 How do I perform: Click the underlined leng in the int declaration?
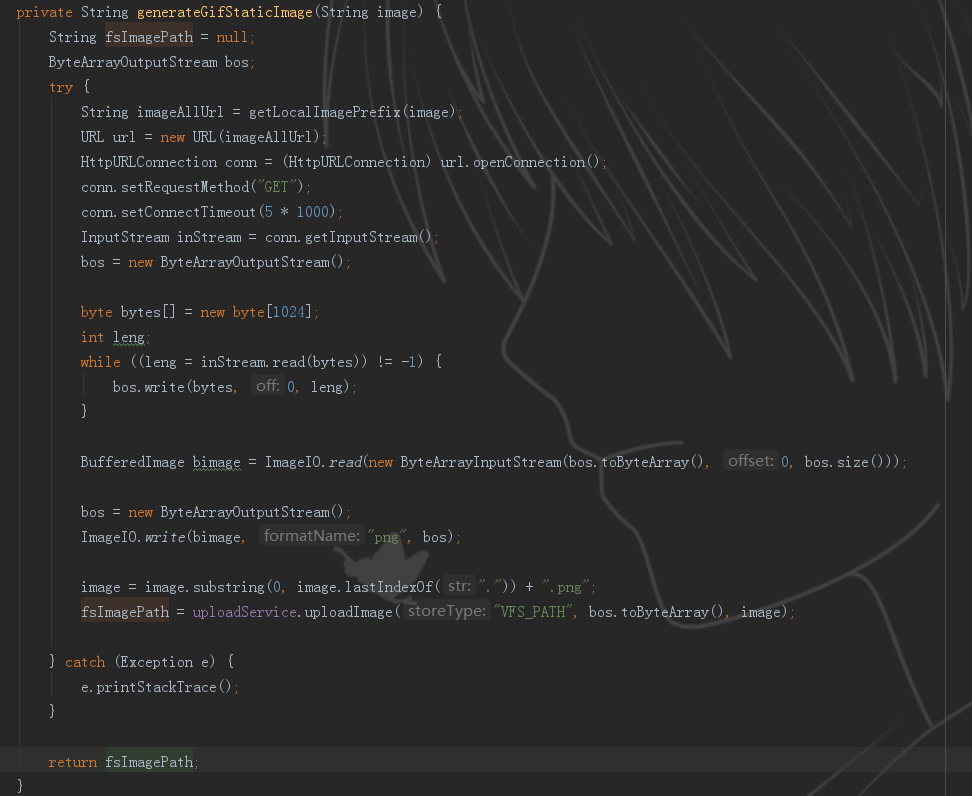128,337
